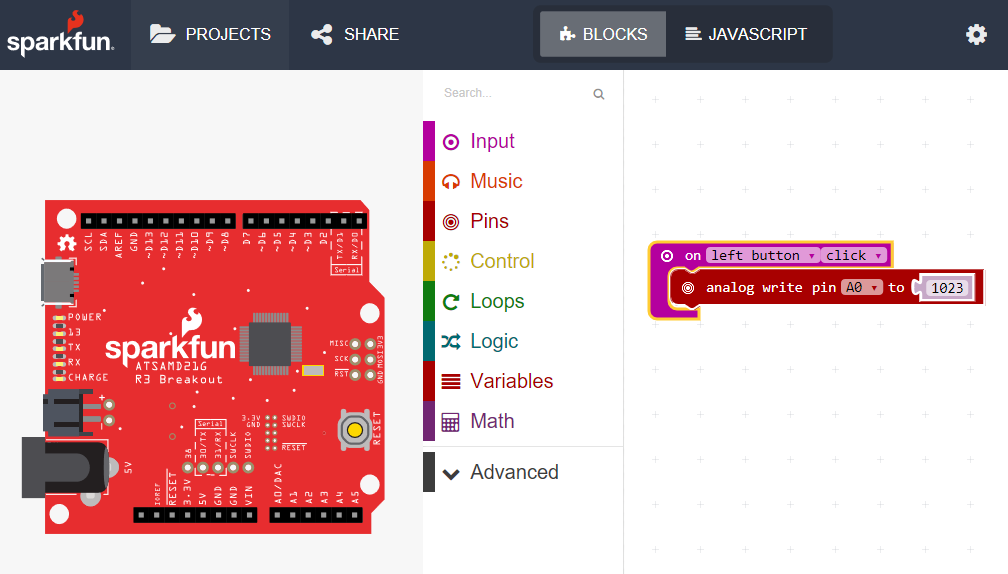Open the Logic block category

tap(523, 341)
